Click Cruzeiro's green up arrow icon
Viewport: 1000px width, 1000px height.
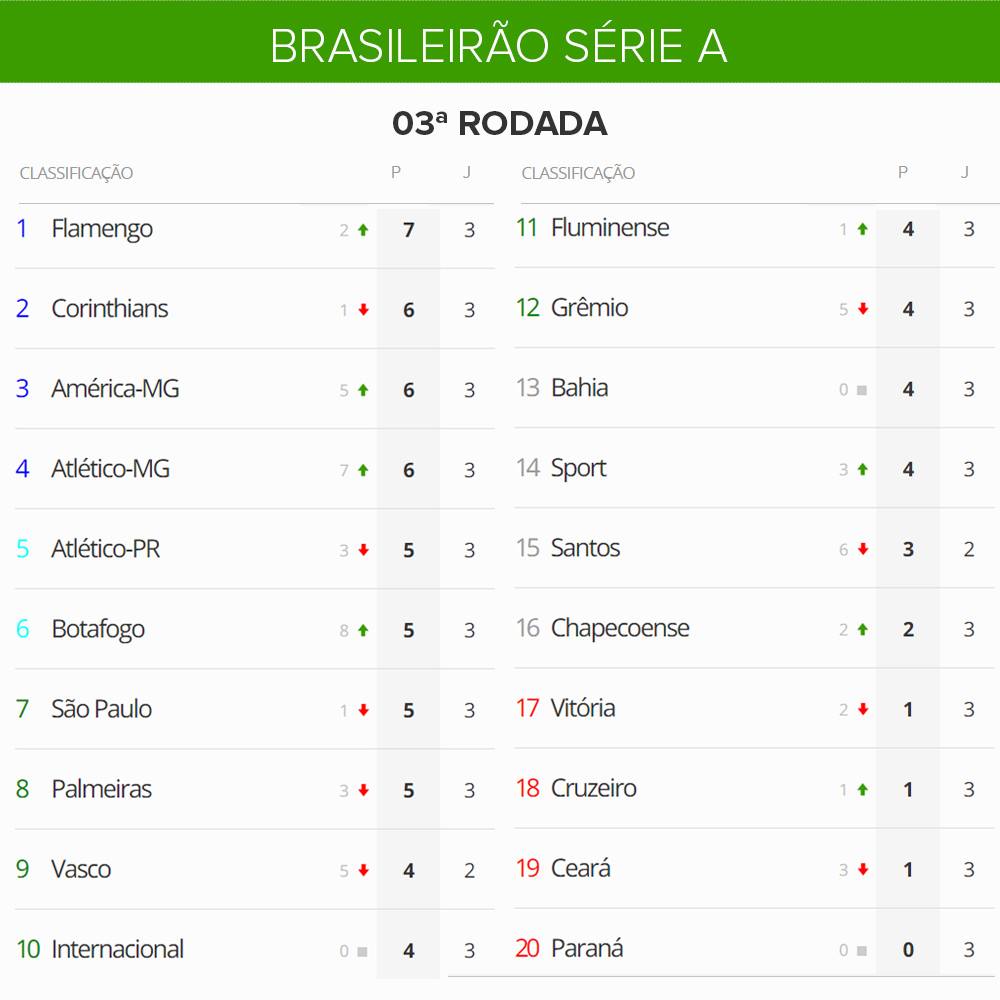pyautogui.click(x=863, y=790)
